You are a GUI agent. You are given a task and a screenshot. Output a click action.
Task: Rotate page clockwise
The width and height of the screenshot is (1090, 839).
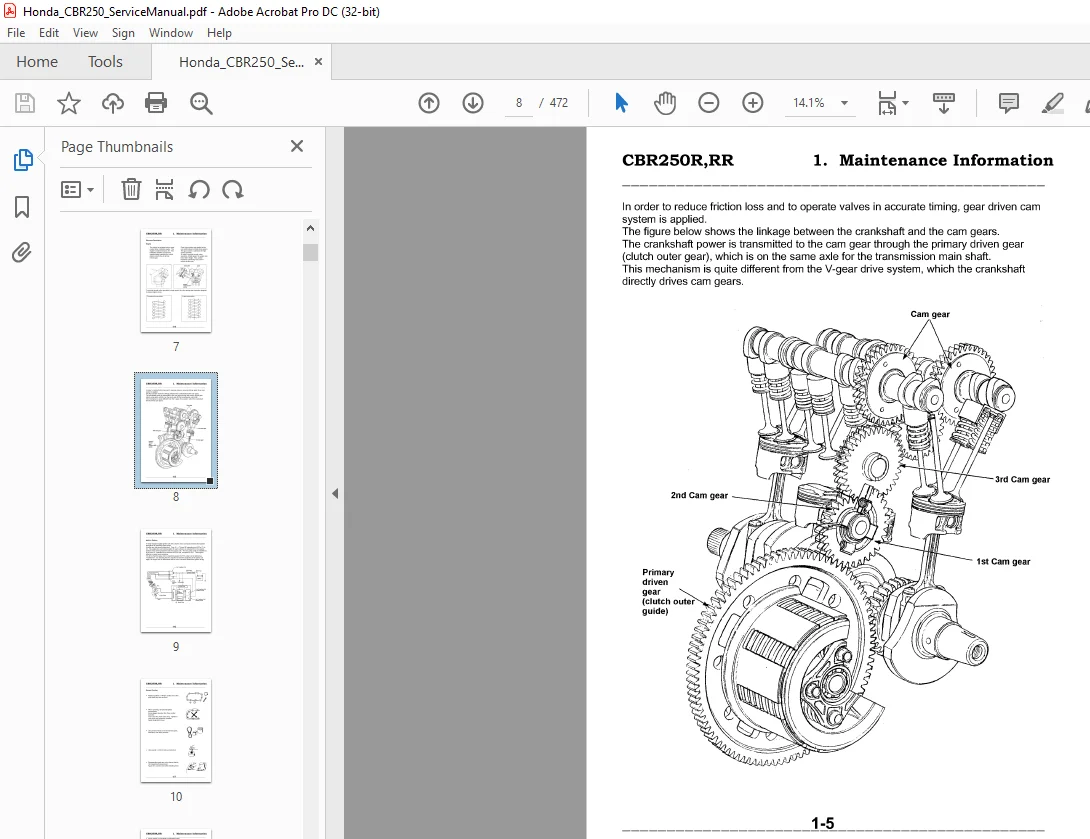[232, 189]
